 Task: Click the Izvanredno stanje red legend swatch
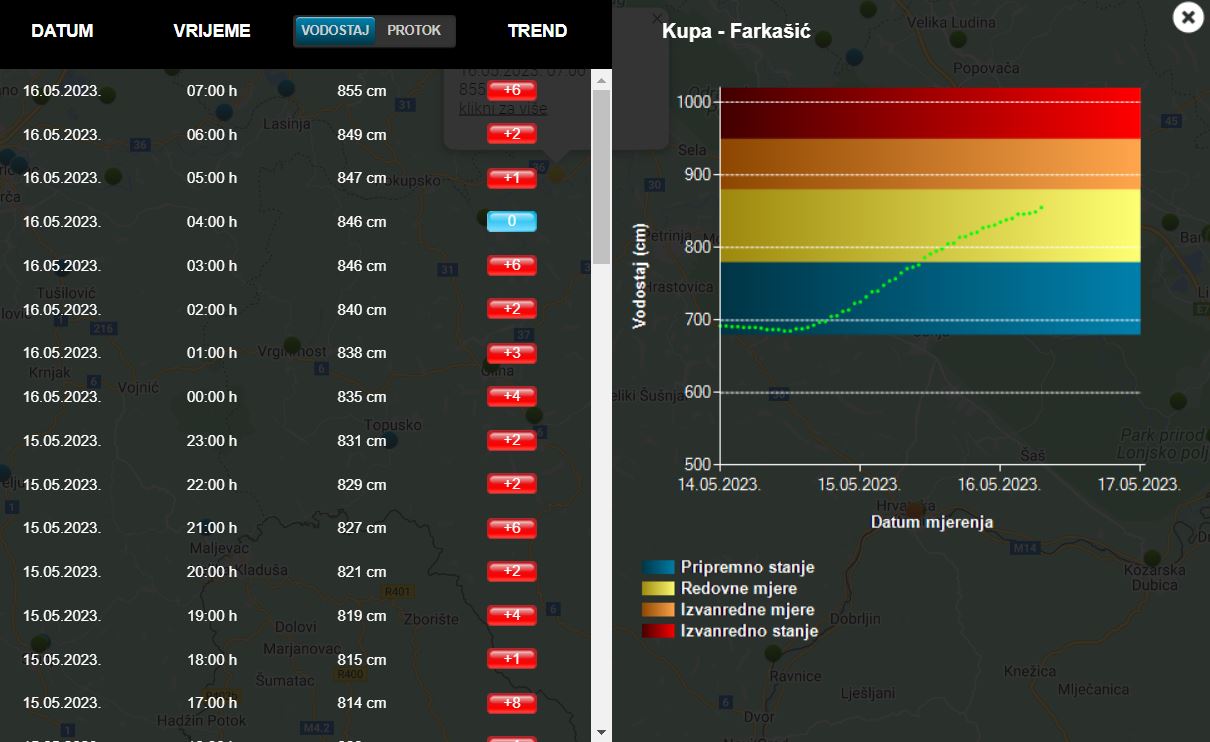[658, 631]
